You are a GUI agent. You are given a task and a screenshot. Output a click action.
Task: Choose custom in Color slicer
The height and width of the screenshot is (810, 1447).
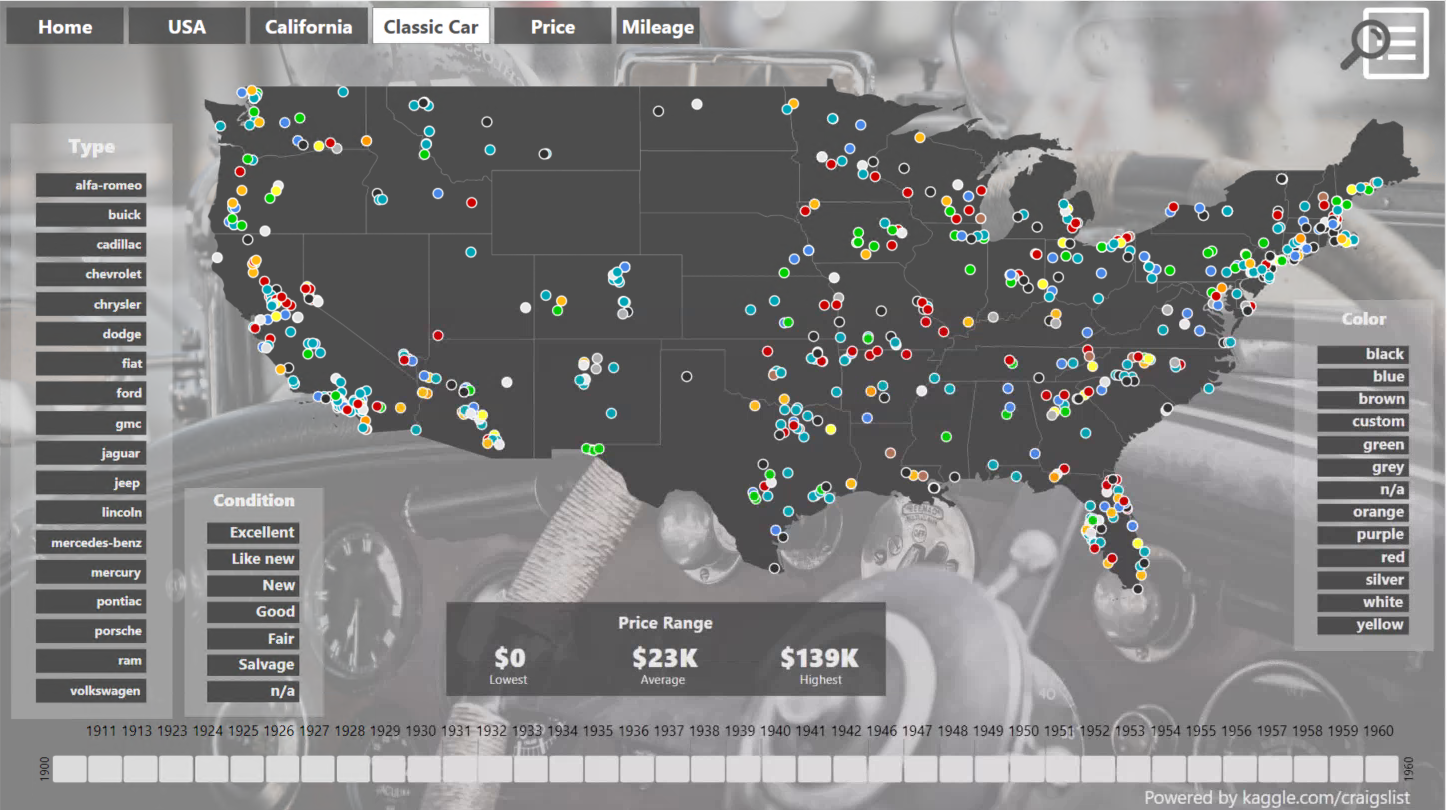pos(1363,422)
